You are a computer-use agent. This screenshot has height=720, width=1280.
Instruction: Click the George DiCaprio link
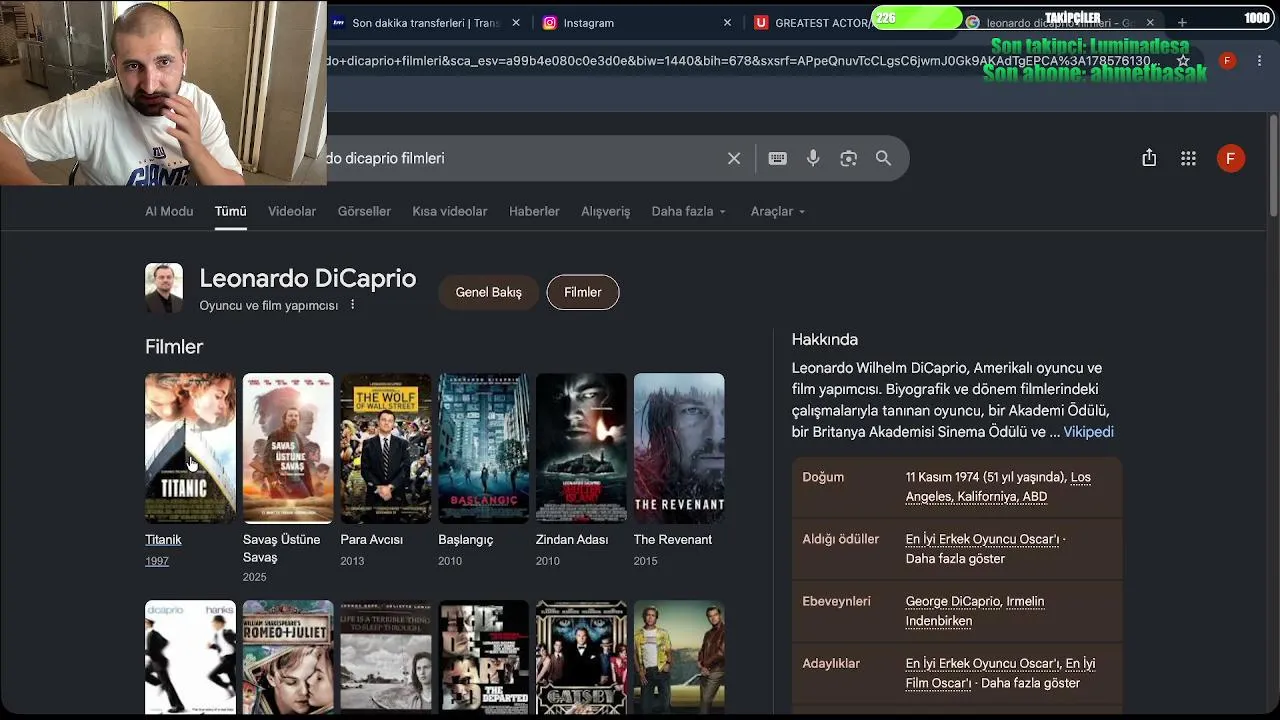click(x=953, y=601)
